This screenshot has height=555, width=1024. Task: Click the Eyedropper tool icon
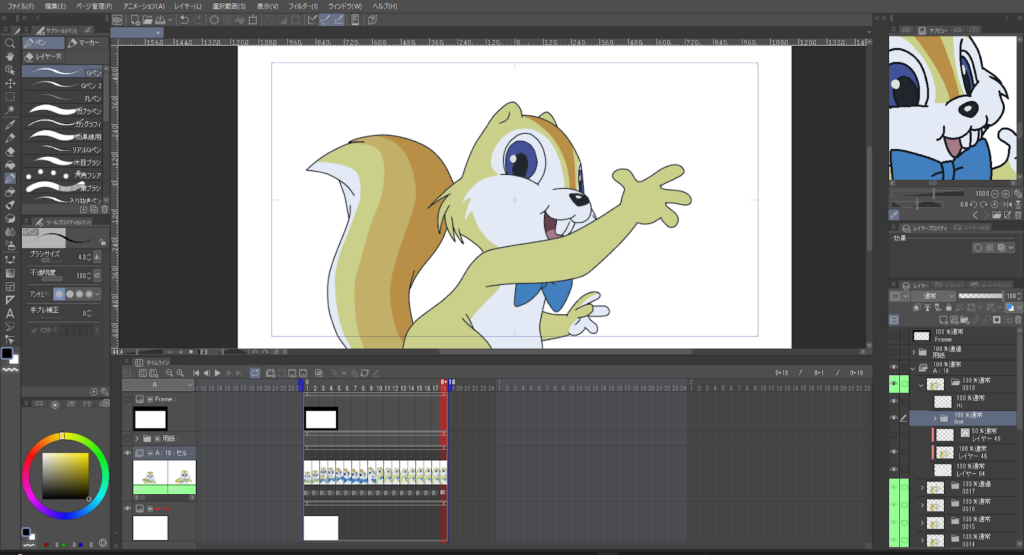[9, 124]
